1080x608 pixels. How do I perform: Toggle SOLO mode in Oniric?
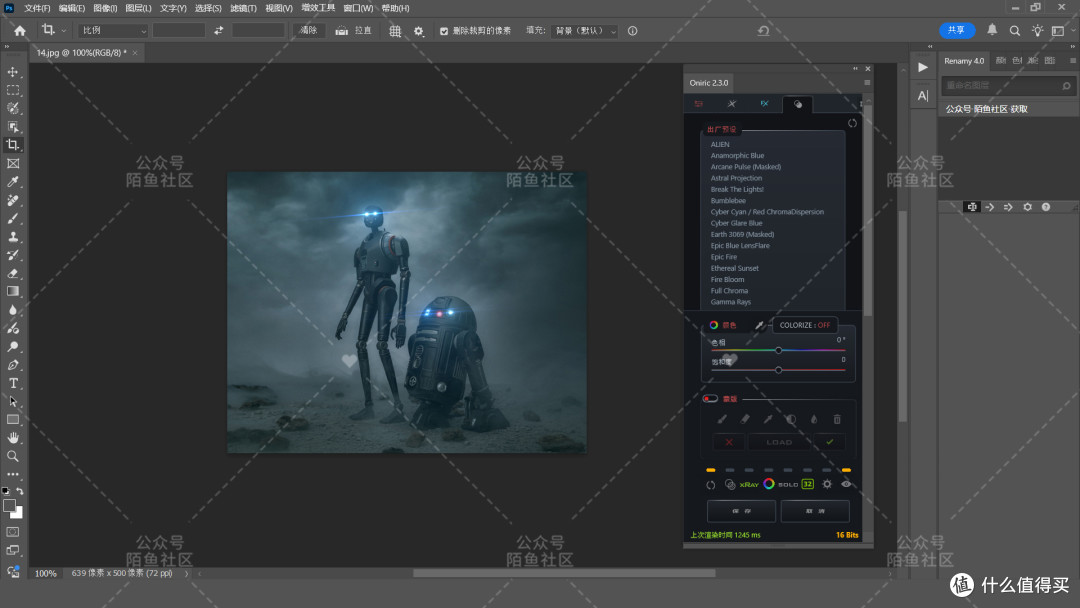[788, 485]
